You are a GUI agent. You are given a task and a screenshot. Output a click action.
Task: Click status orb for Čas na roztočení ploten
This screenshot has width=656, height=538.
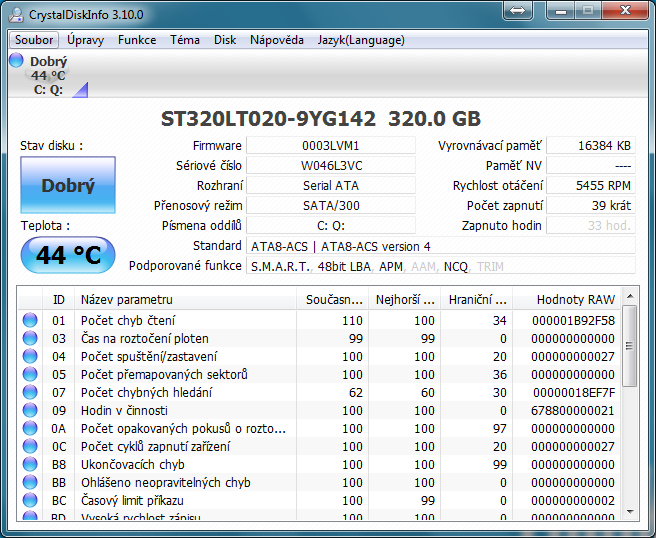click(x=30, y=338)
